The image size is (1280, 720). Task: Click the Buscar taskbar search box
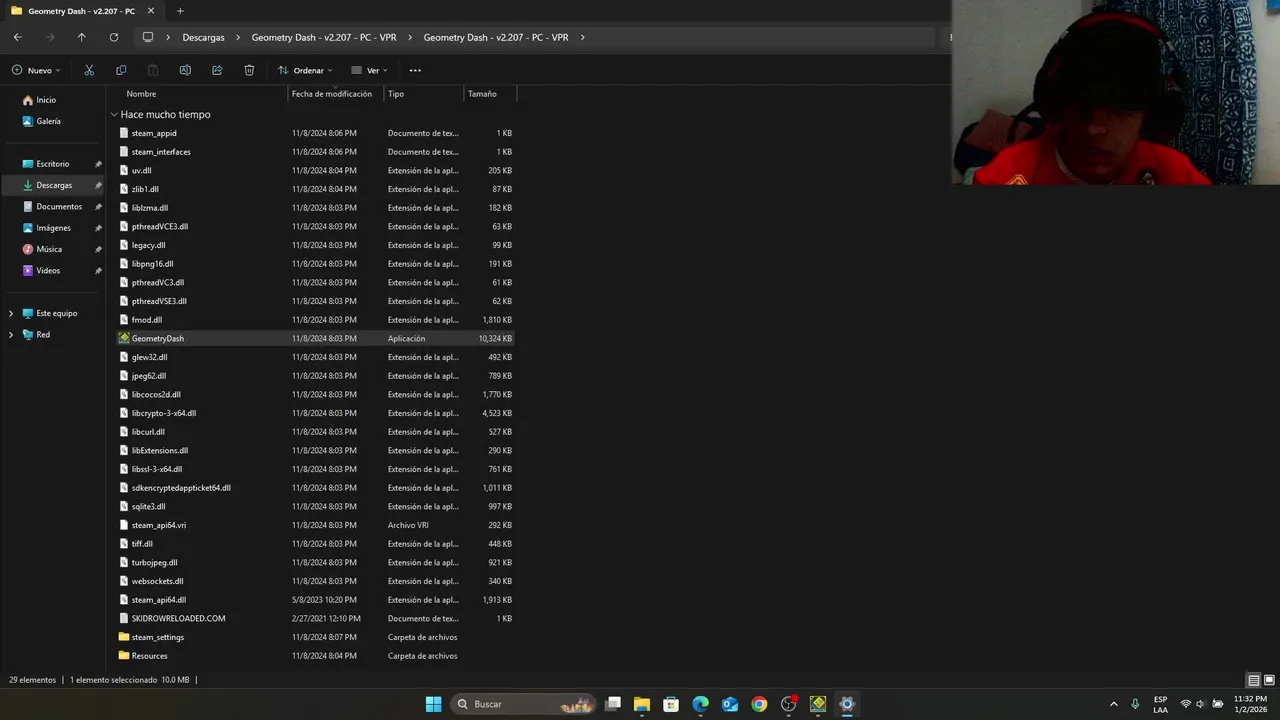pyautogui.click(x=524, y=704)
